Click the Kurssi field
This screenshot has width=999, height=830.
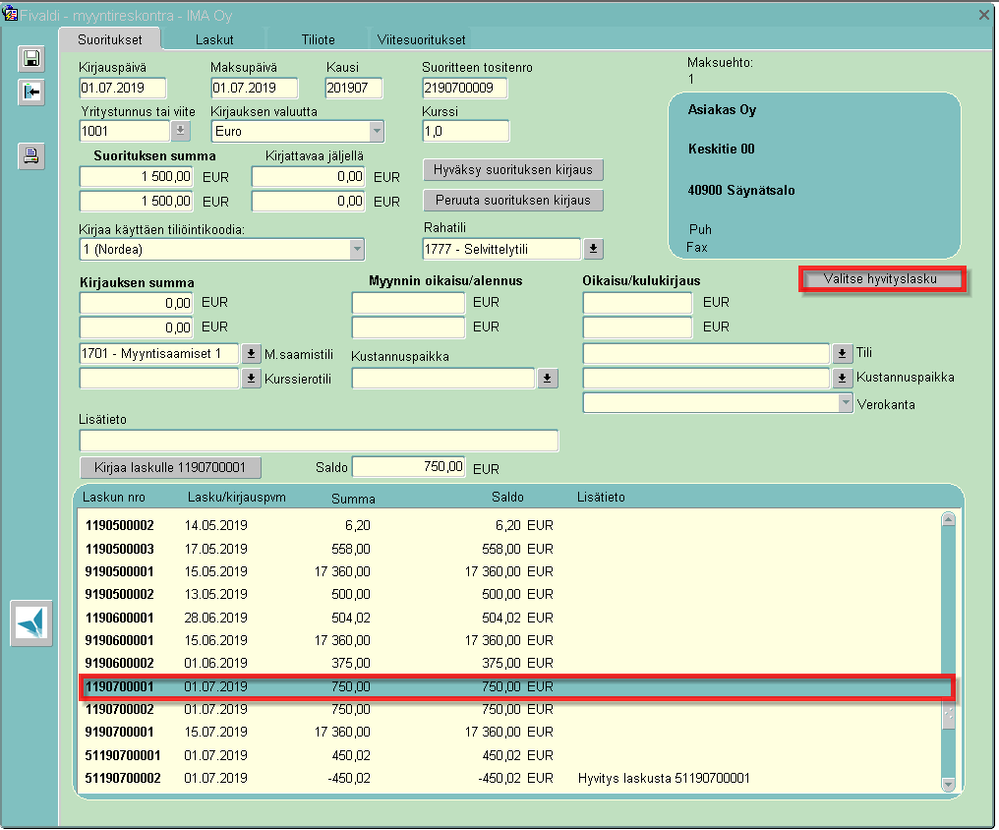[466, 131]
